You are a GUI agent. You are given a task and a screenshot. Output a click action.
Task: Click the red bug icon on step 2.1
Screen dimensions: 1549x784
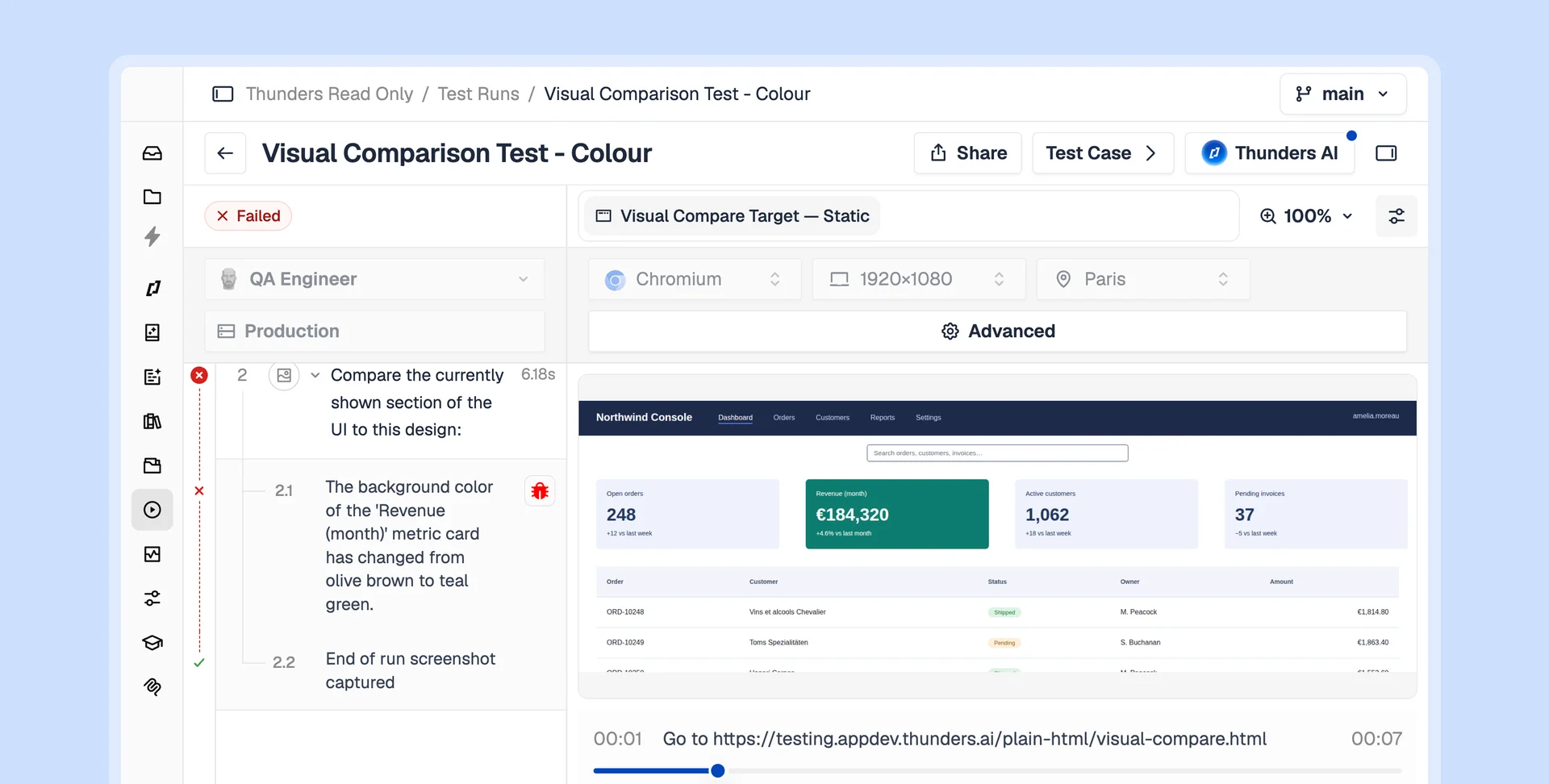tap(540, 490)
